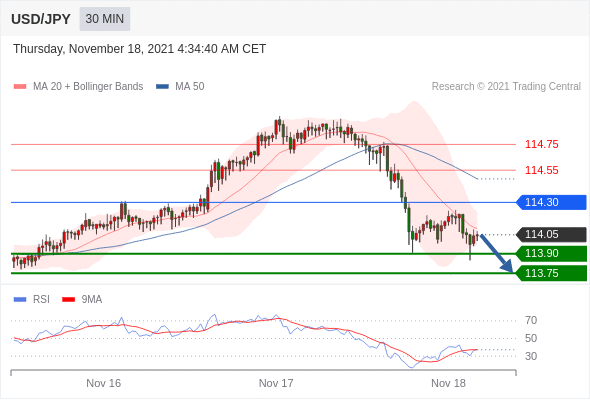Click the Nov 18 date axis label

click(x=448, y=383)
